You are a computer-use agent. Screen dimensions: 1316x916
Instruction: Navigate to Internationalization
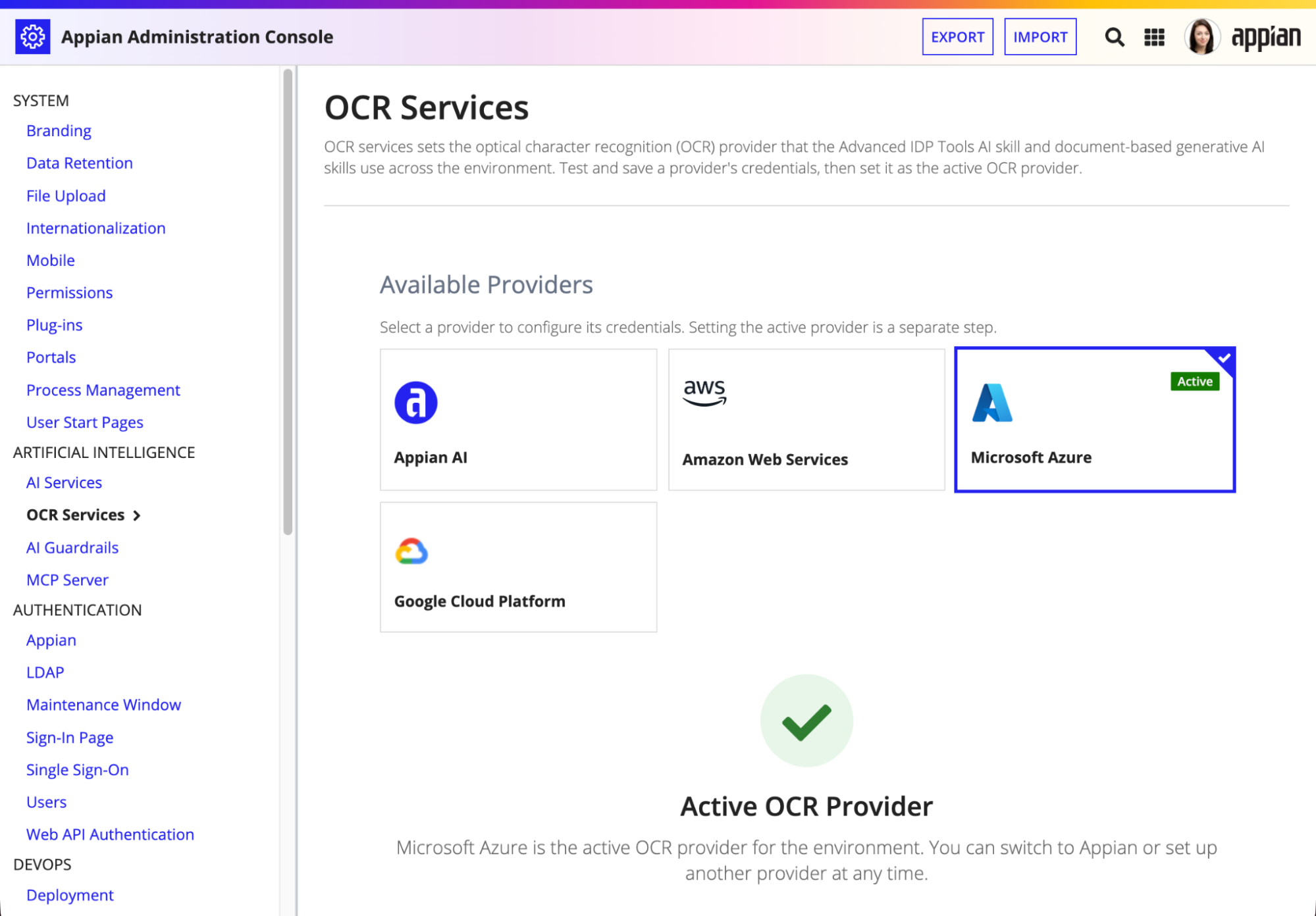[96, 228]
